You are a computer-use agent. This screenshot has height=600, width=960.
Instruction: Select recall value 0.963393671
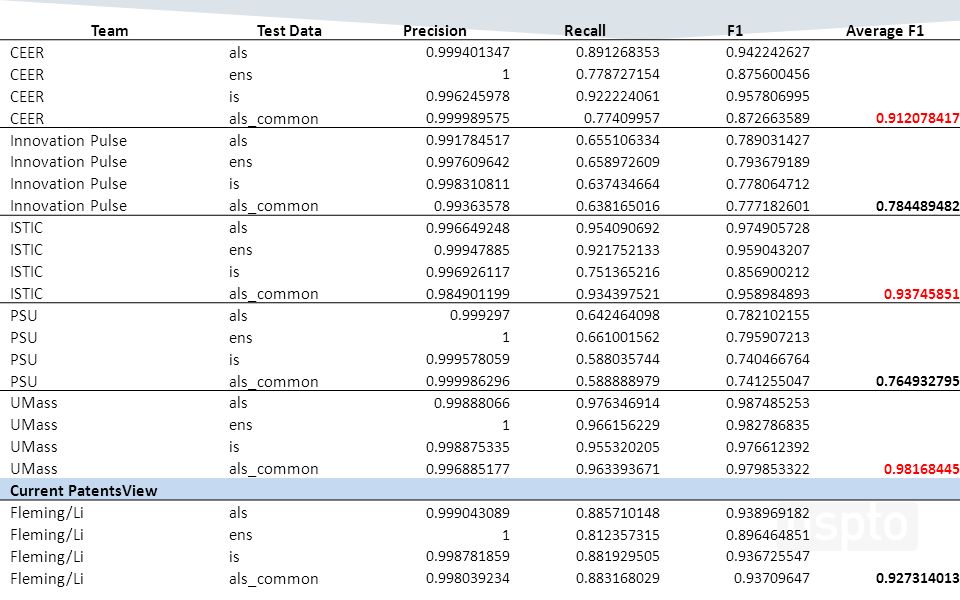618,469
